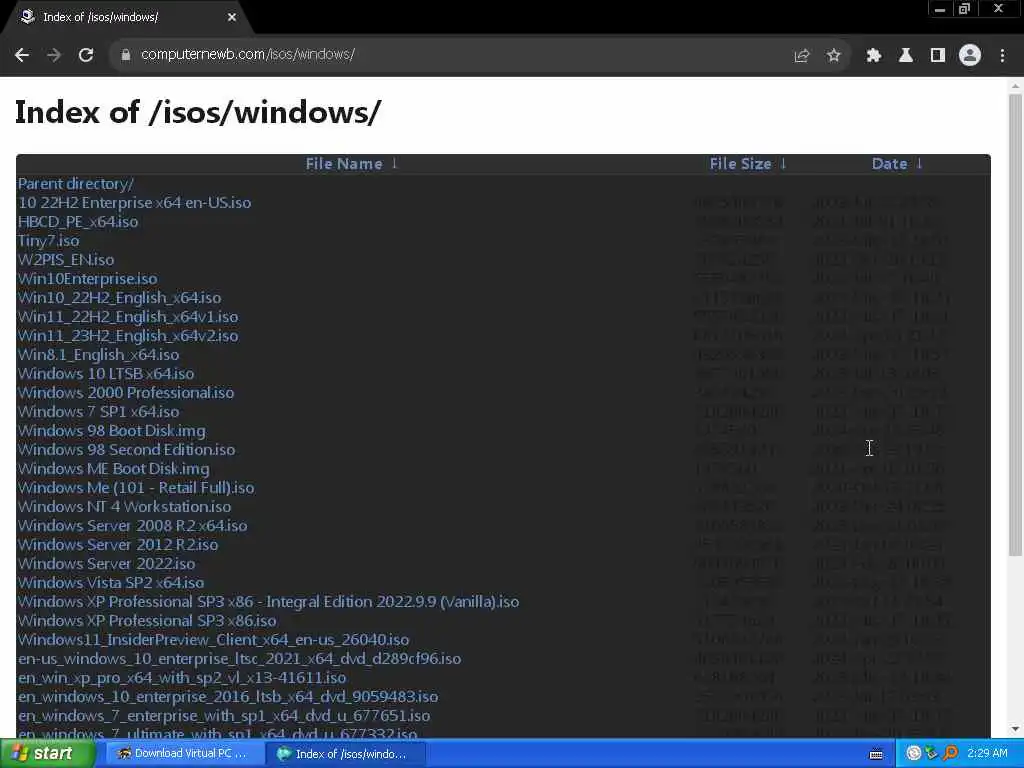Switch to Download Virtual PC taskbar window
The image size is (1024, 768).
183,754
